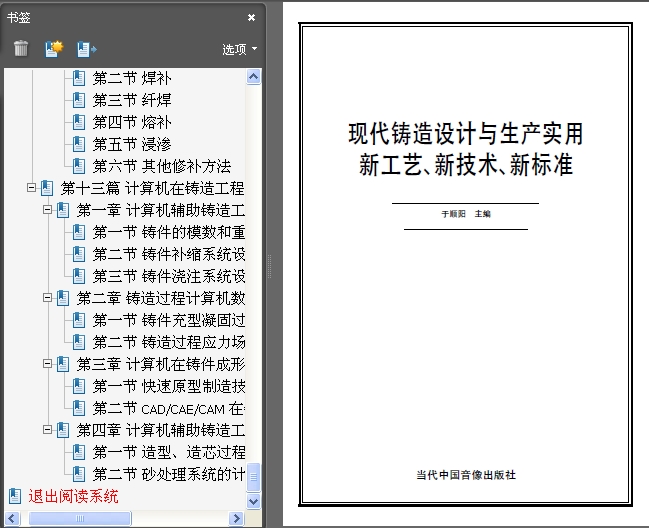Go to 第一节 快速原型制造技 bookmark
Viewport: 649px width, 528px height.
click(x=168, y=386)
